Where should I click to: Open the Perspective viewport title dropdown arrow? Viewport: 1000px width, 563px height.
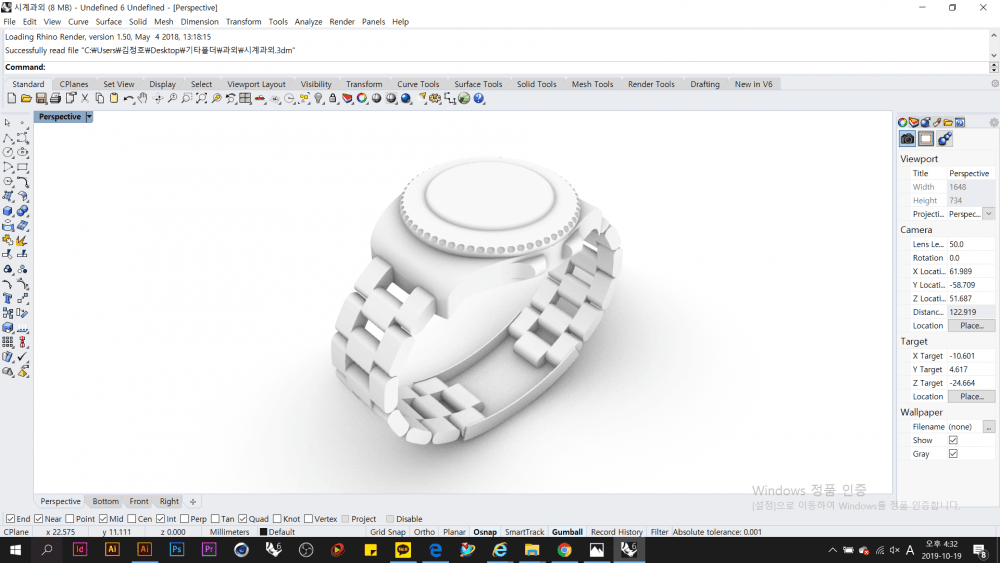[89, 117]
